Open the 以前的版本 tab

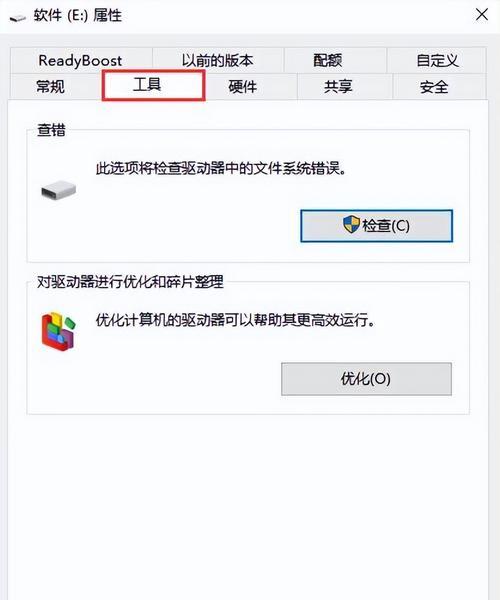218,60
